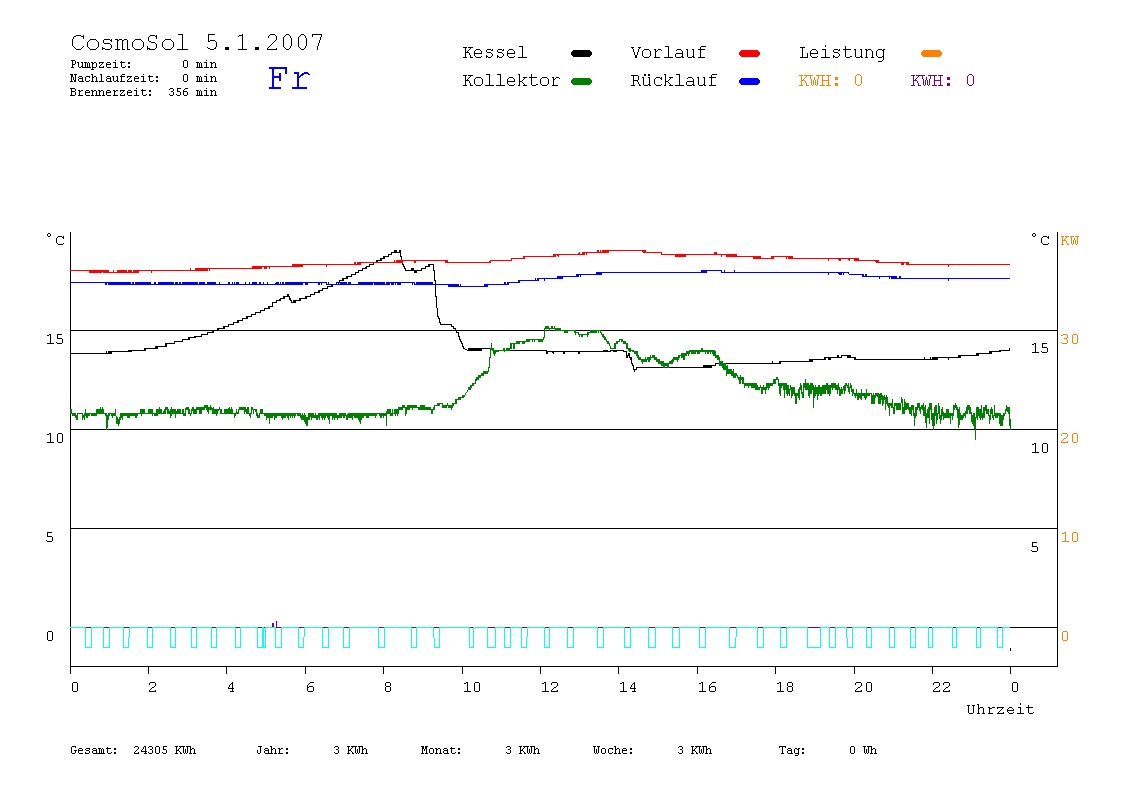This screenshot has height=812, width=1148.
Task: Click the 'Leistung' legend label
Action: coord(842,53)
